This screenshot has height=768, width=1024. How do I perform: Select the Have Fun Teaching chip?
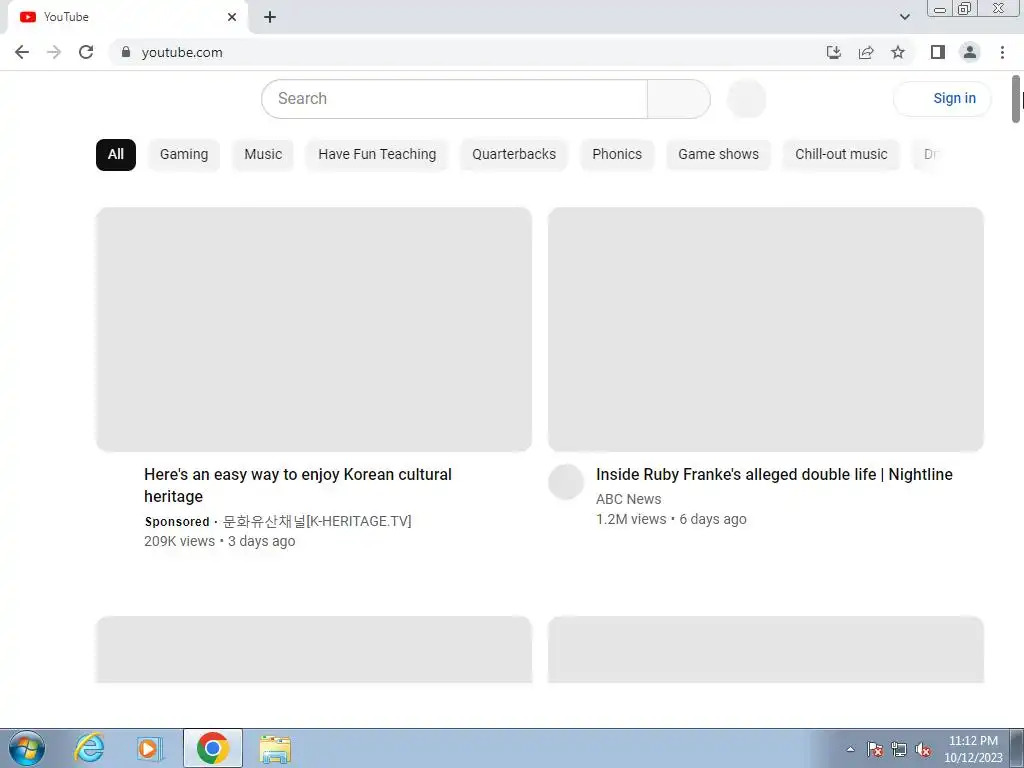point(377,155)
